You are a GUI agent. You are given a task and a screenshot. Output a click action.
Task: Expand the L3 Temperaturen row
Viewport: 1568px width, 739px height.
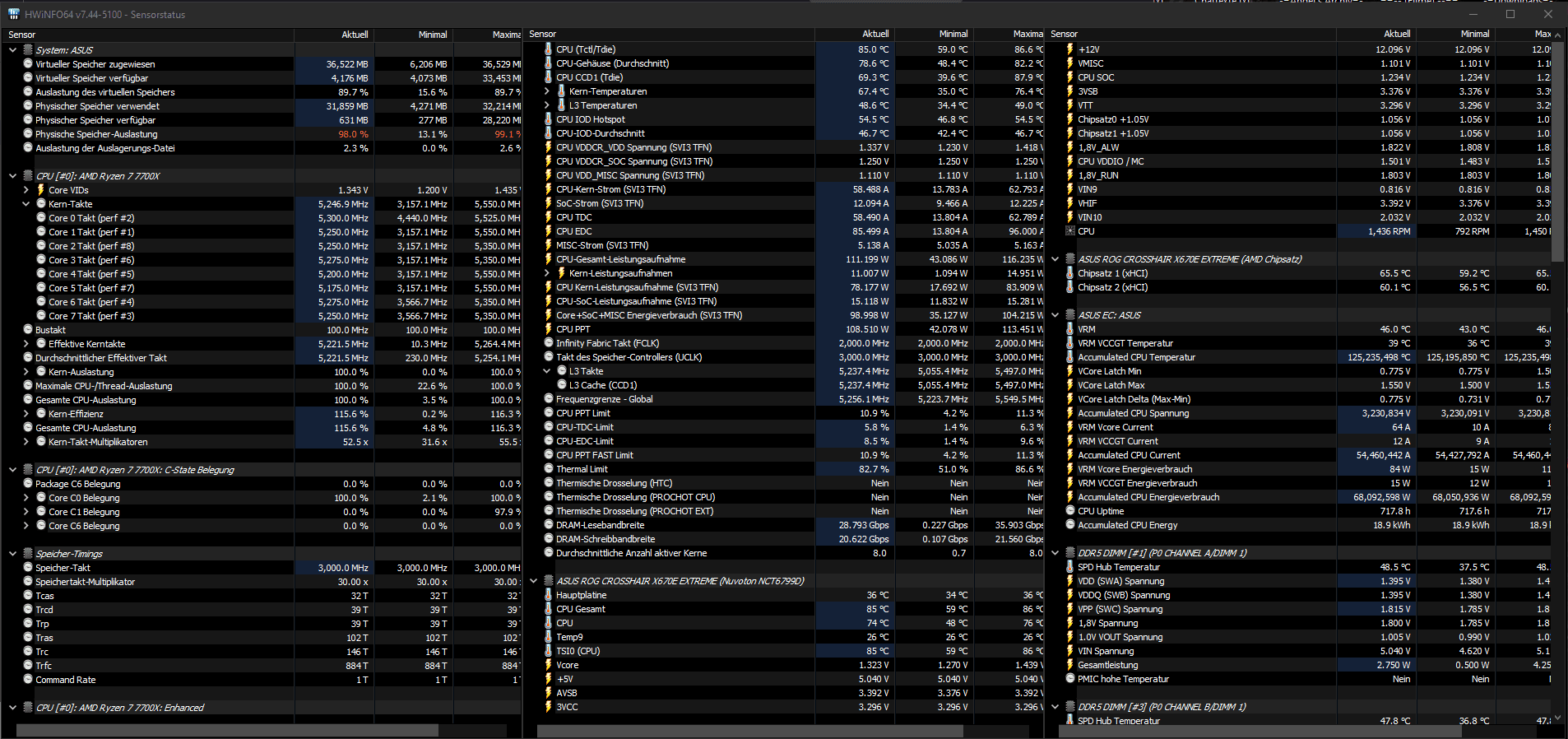tap(547, 105)
